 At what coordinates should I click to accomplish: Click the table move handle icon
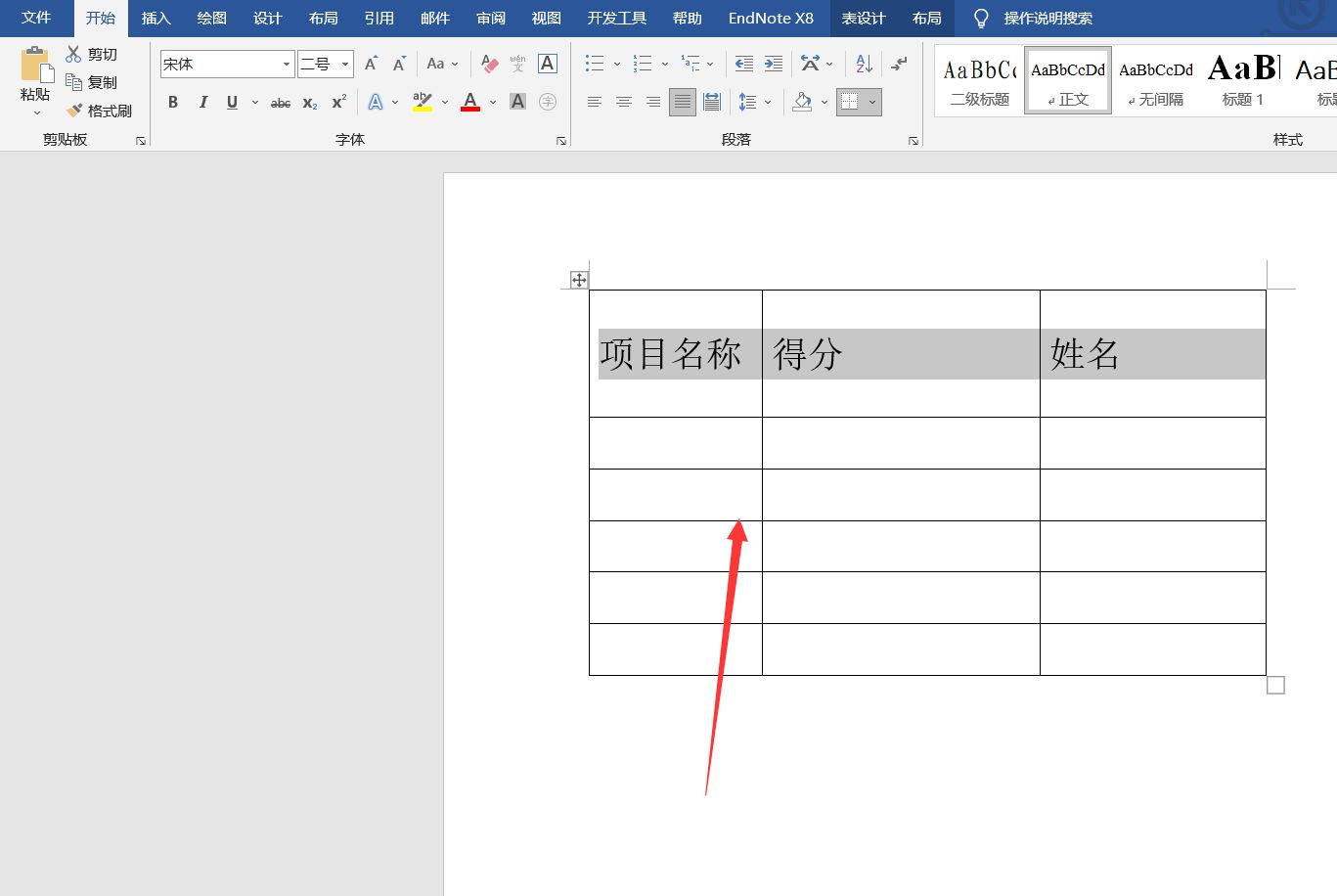[579, 280]
